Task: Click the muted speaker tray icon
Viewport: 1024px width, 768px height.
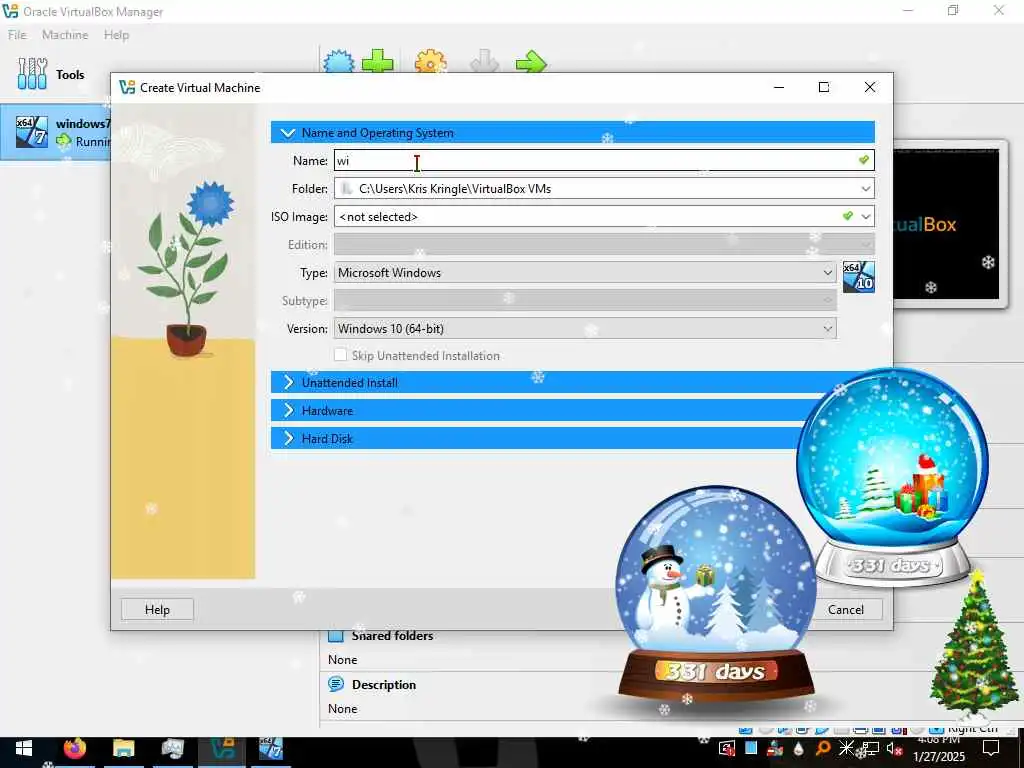Action: tap(894, 748)
